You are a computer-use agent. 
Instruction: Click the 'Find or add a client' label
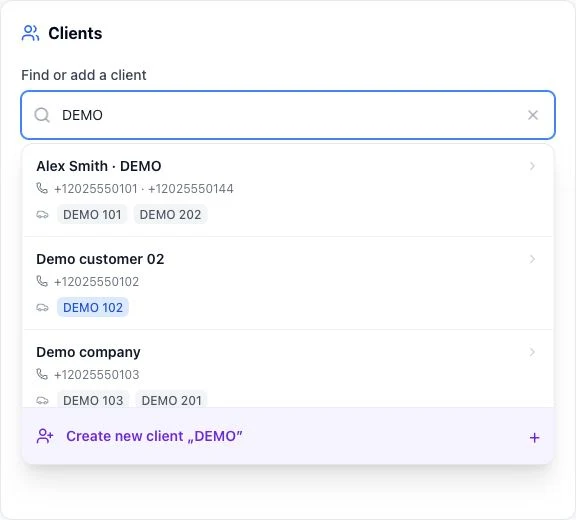pos(84,75)
